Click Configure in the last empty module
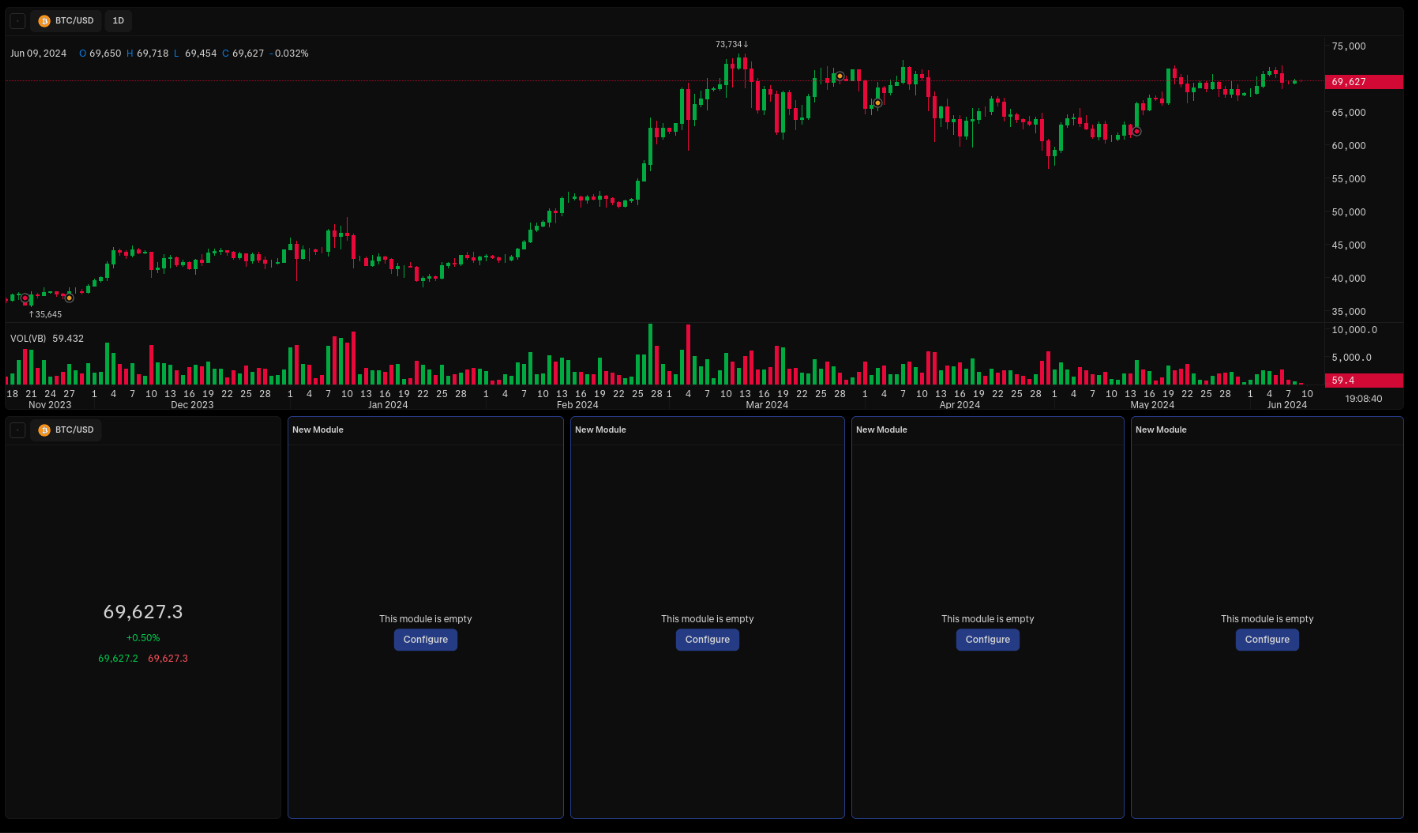This screenshot has width=1418, height=833. [1267, 639]
